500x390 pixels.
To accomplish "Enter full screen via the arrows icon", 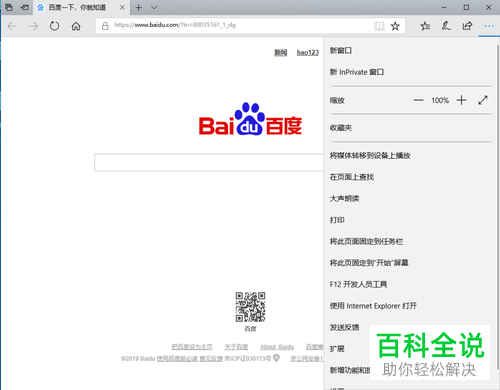I will (483, 100).
